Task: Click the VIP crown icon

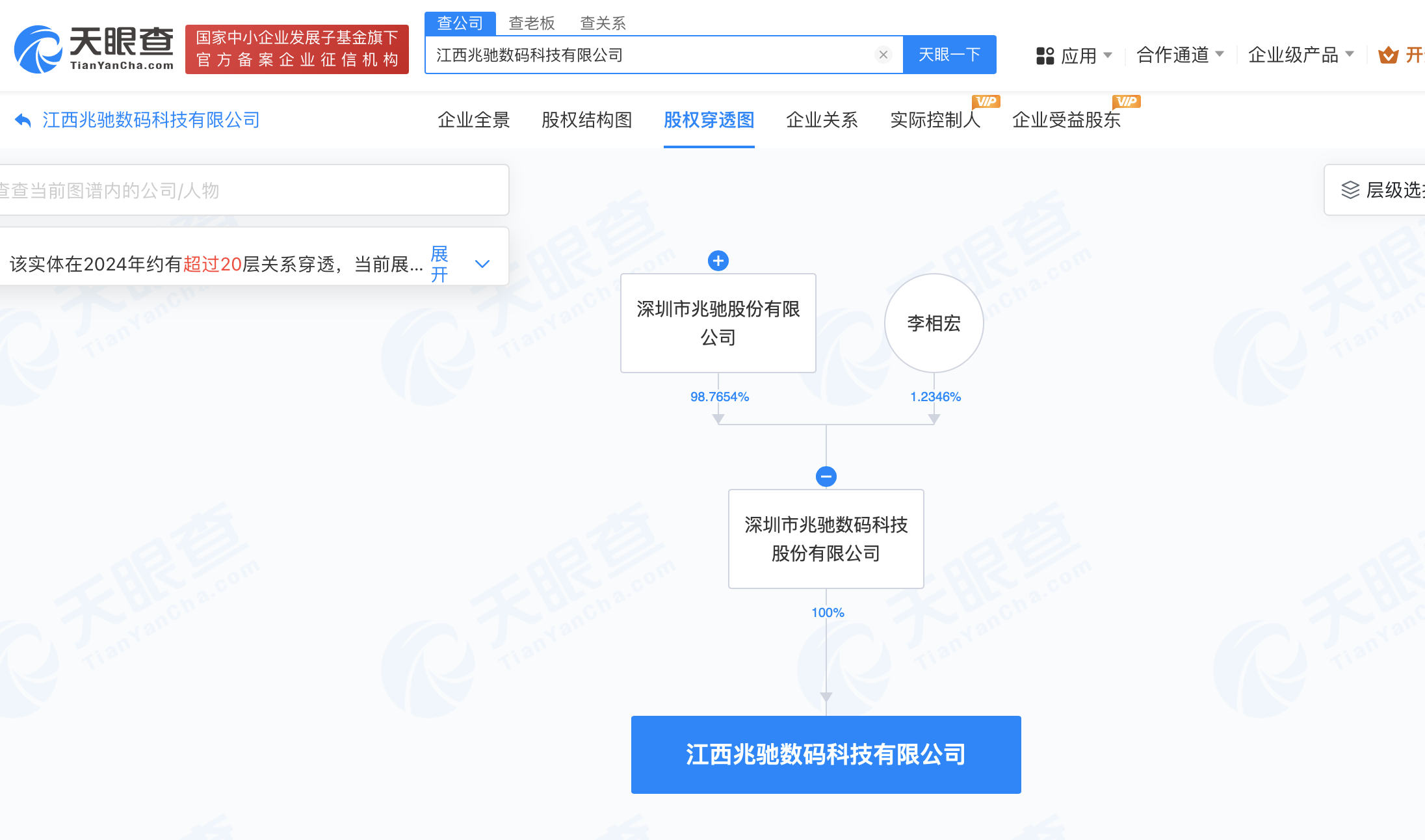Action: click(x=1388, y=55)
